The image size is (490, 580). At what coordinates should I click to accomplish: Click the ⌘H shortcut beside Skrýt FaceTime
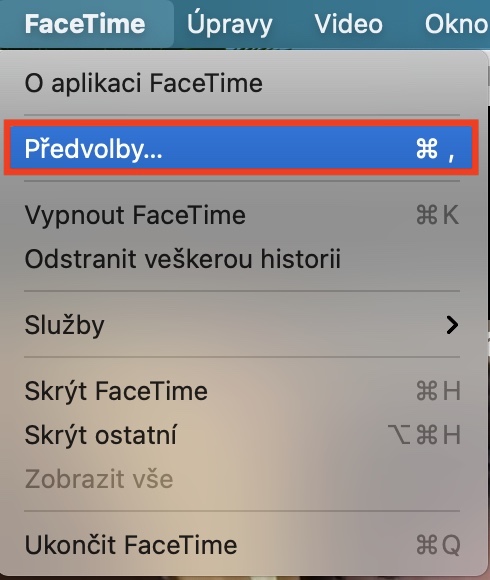438,391
